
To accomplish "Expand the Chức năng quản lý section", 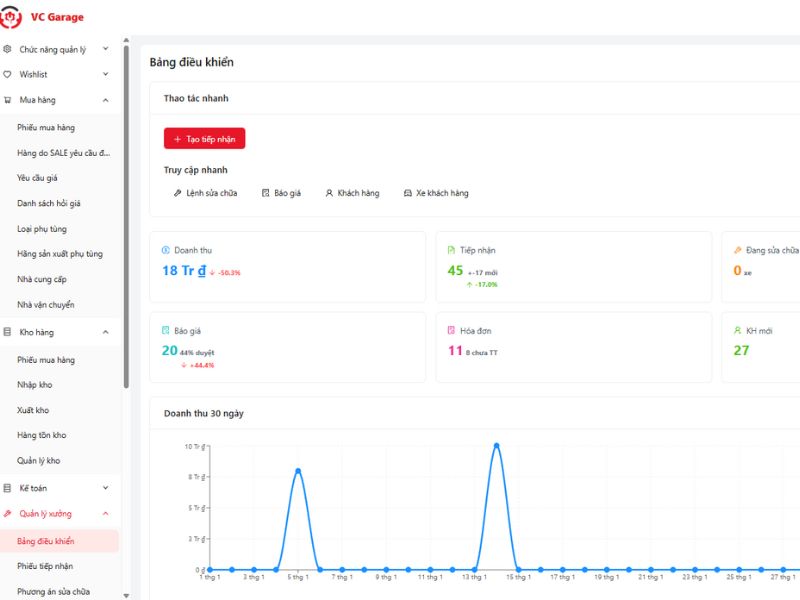I will [x=57, y=47].
